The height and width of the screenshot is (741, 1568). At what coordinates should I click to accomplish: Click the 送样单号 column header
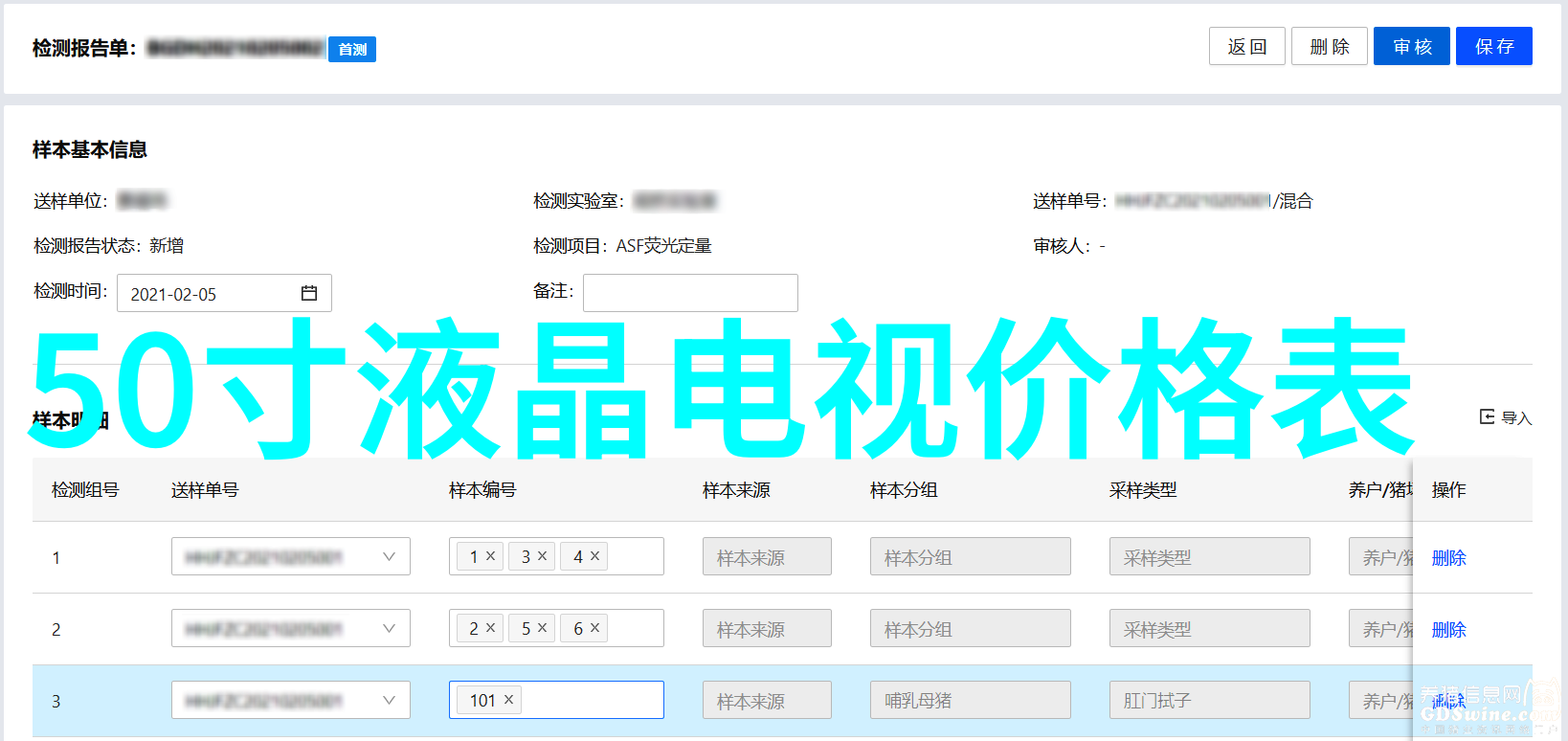[205, 490]
